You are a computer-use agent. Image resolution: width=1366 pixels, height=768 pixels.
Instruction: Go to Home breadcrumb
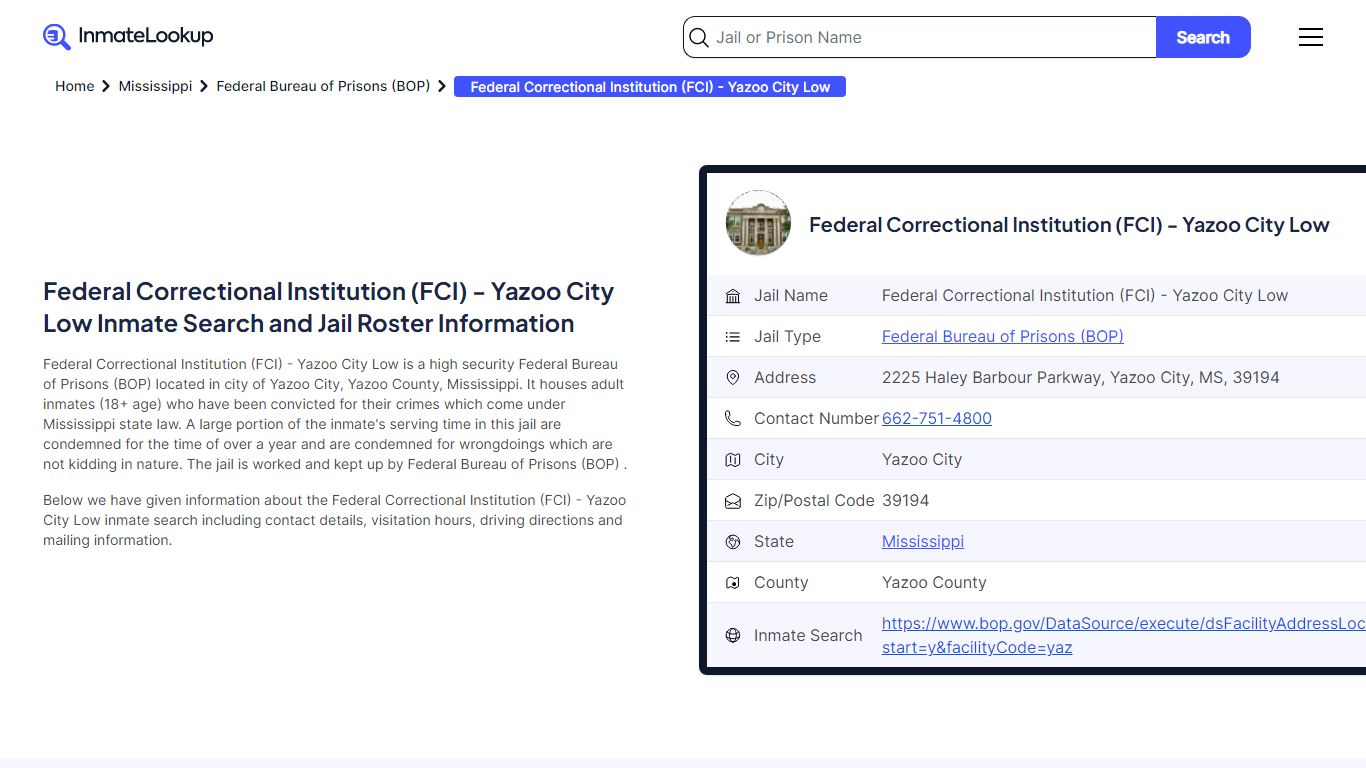coord(74,86)
